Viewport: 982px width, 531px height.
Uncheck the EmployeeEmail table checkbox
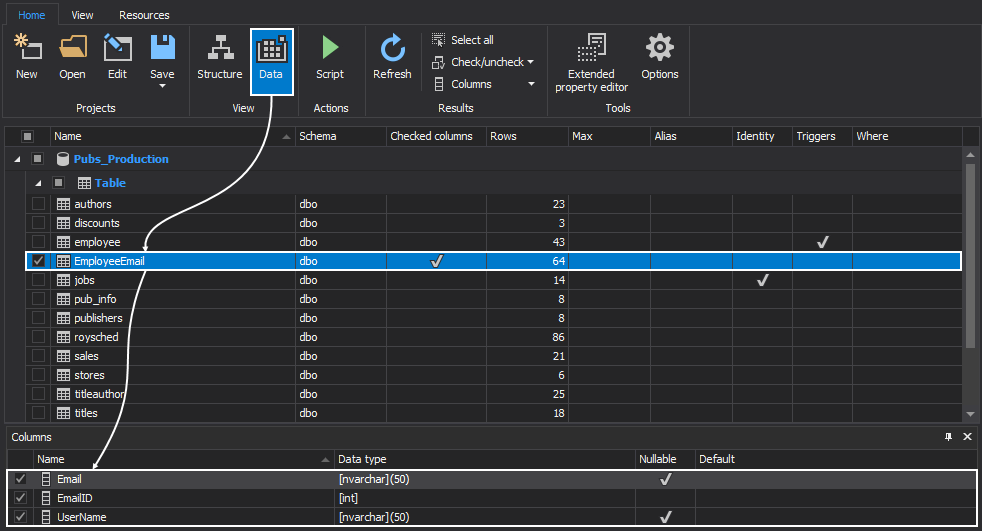coord(38,261)
